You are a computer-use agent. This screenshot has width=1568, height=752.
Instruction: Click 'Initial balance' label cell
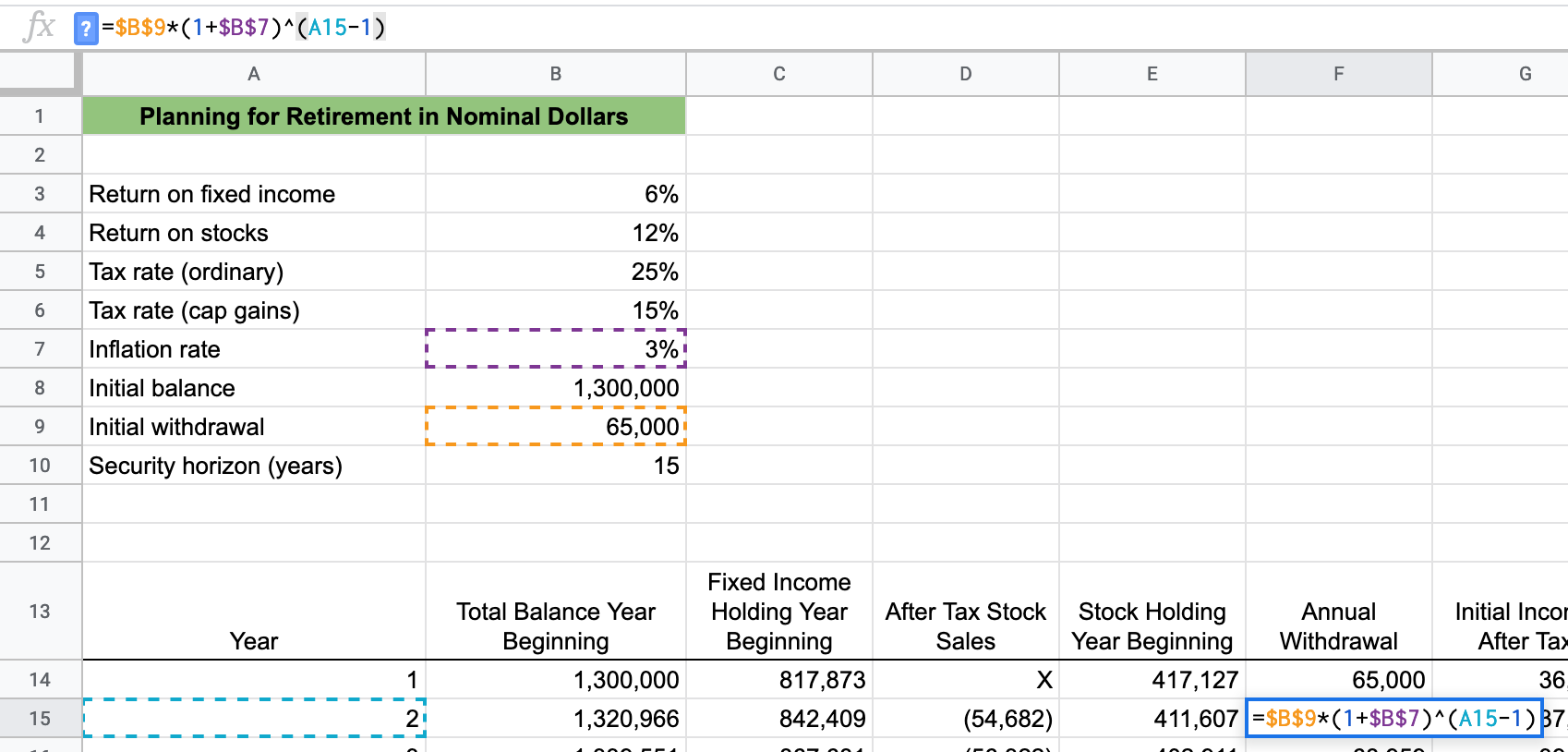(x=254, y=388)
